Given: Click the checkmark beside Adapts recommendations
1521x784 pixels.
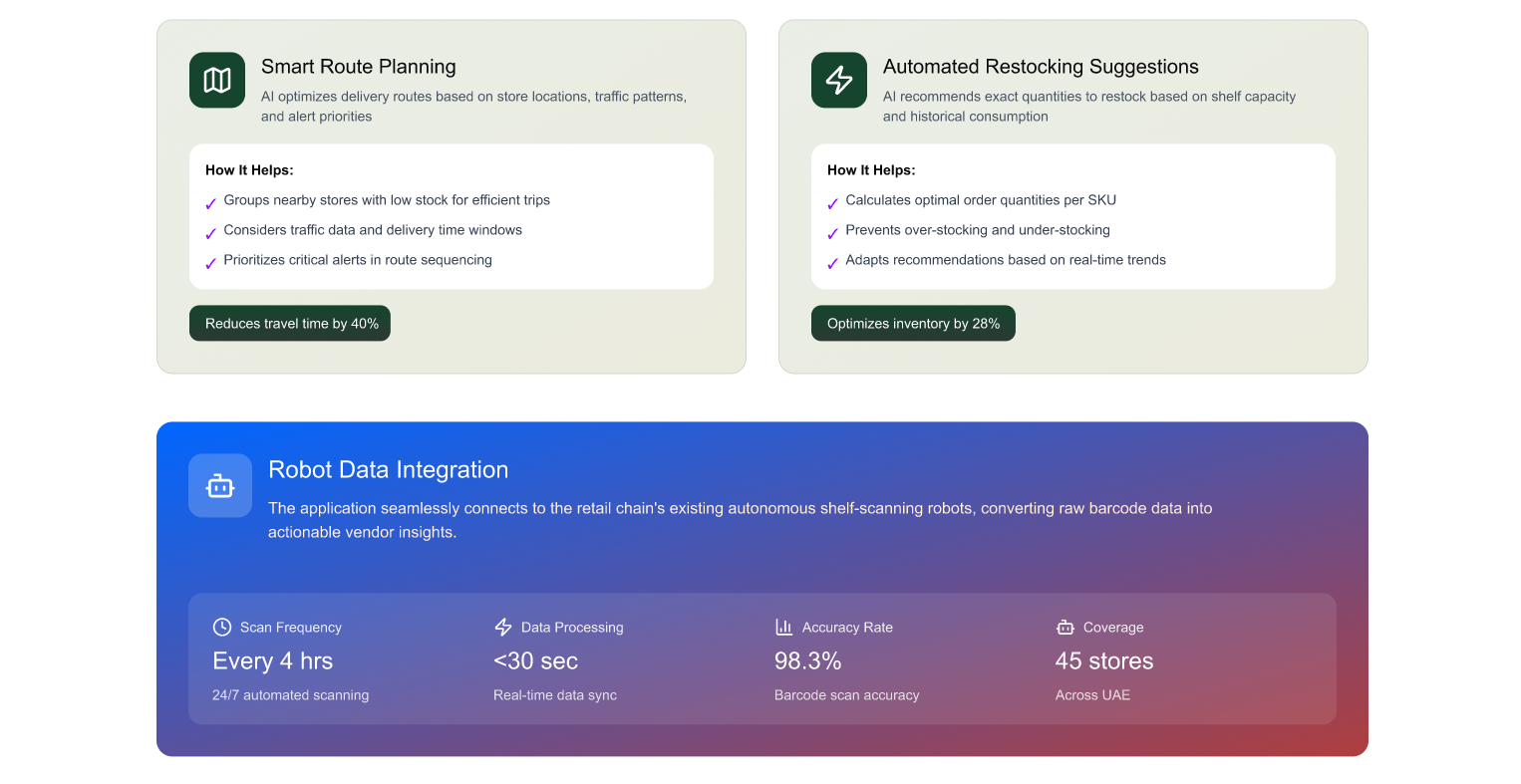Looking at the screenshot, I should pos(832,264).
